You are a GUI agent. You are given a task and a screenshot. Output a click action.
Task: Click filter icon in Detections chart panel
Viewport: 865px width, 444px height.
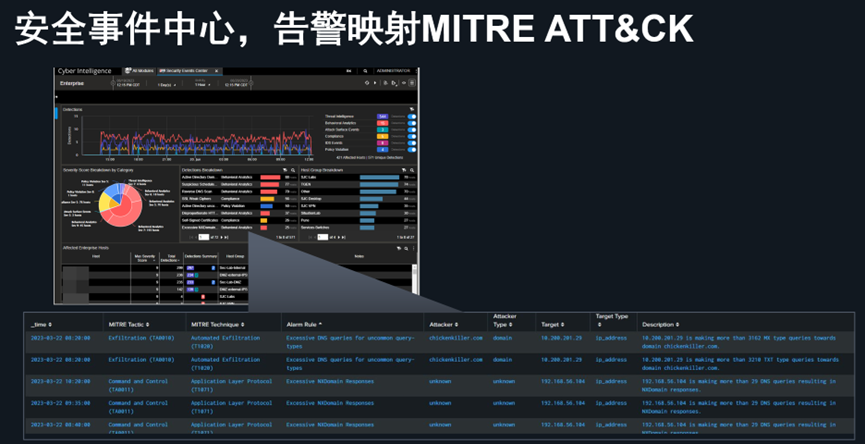(411, 107)
